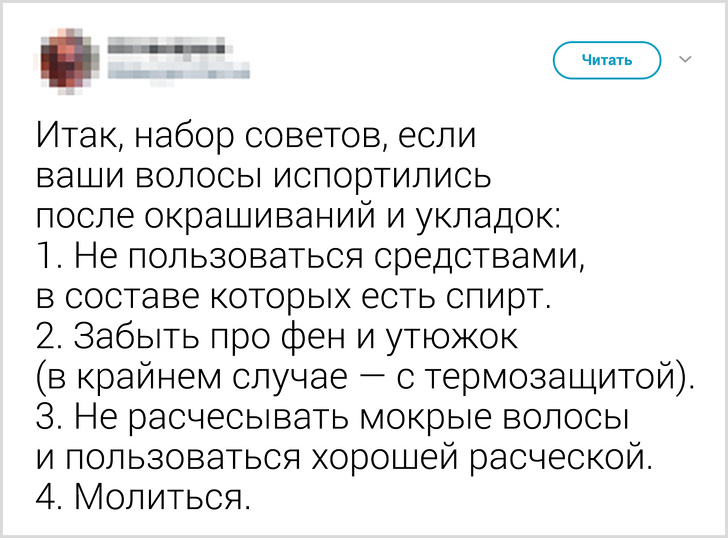This screenshot has height=538, width=728.
Task: Expand the chevron menu beside Читать
Action: tap(686, 60)
